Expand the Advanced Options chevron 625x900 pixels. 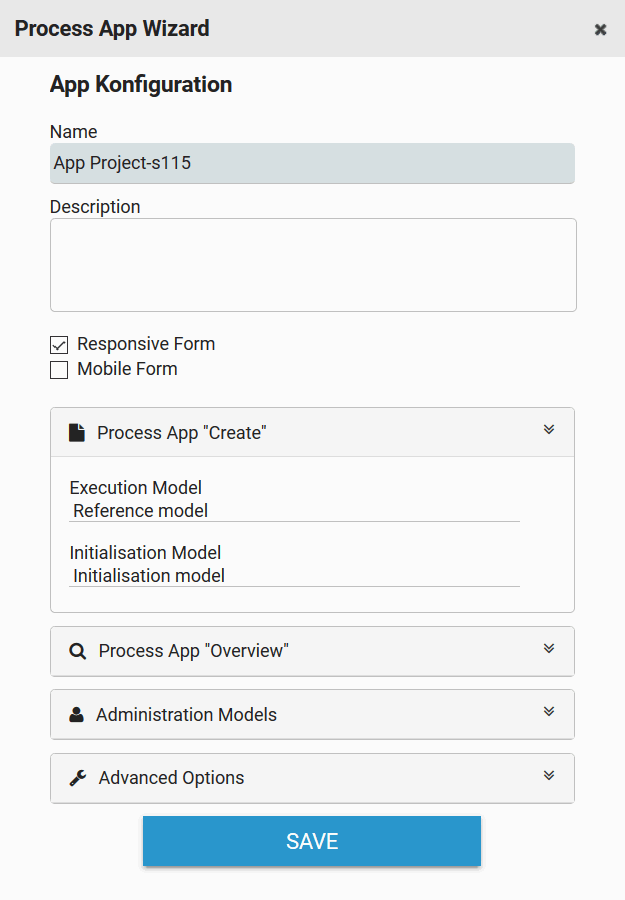tap(549, 775)
